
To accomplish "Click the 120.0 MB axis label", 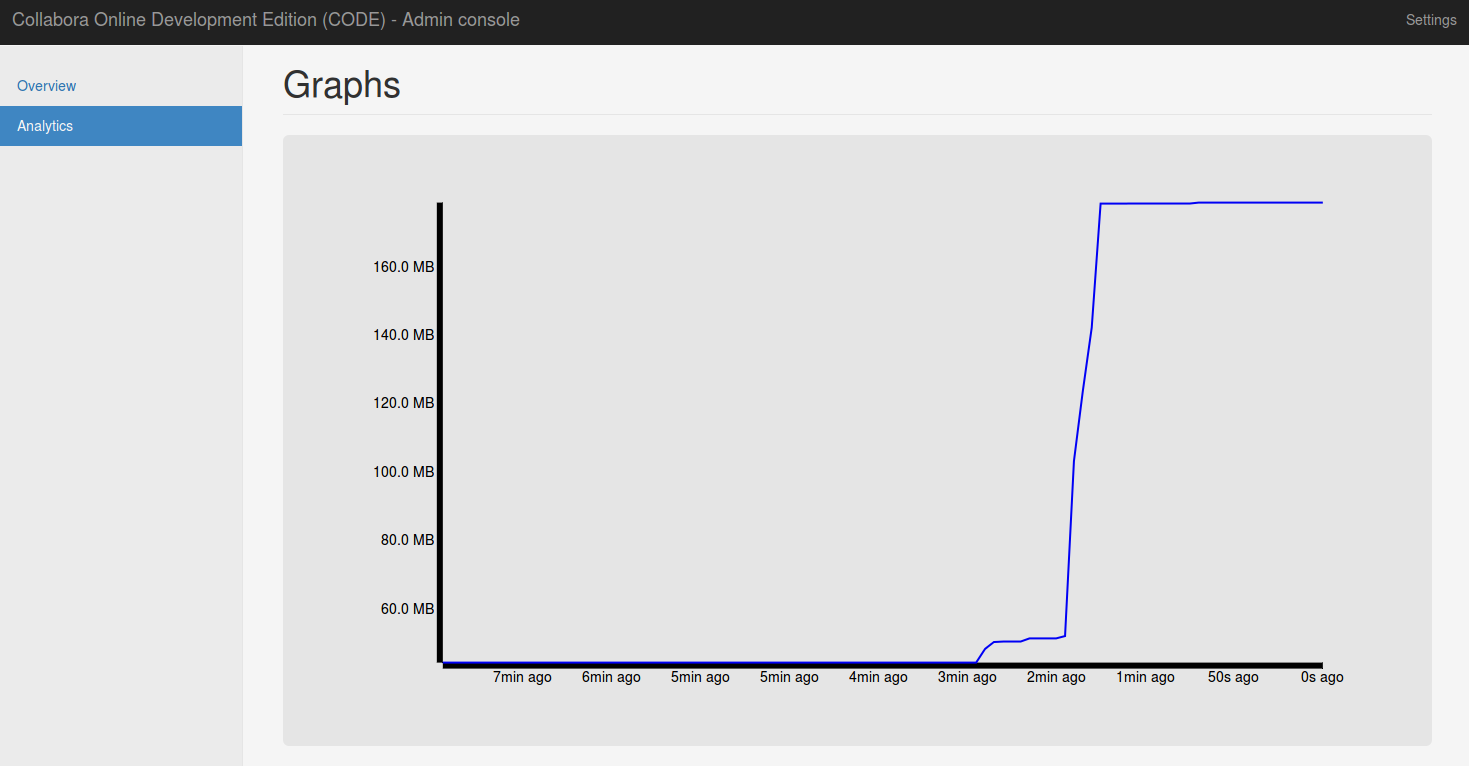I will tap(403, 403).
